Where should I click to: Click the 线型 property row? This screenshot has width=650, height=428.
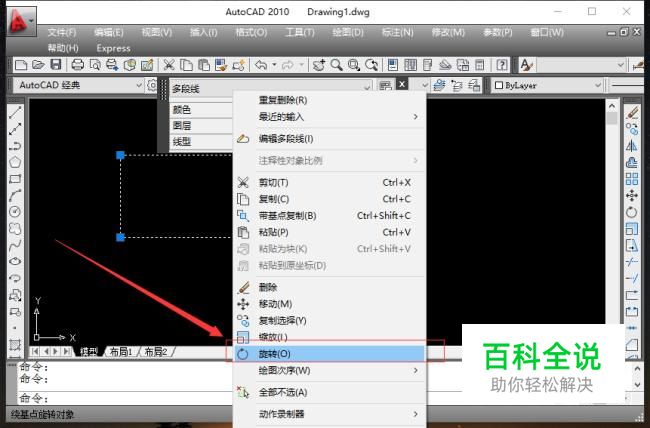point(201,142)
